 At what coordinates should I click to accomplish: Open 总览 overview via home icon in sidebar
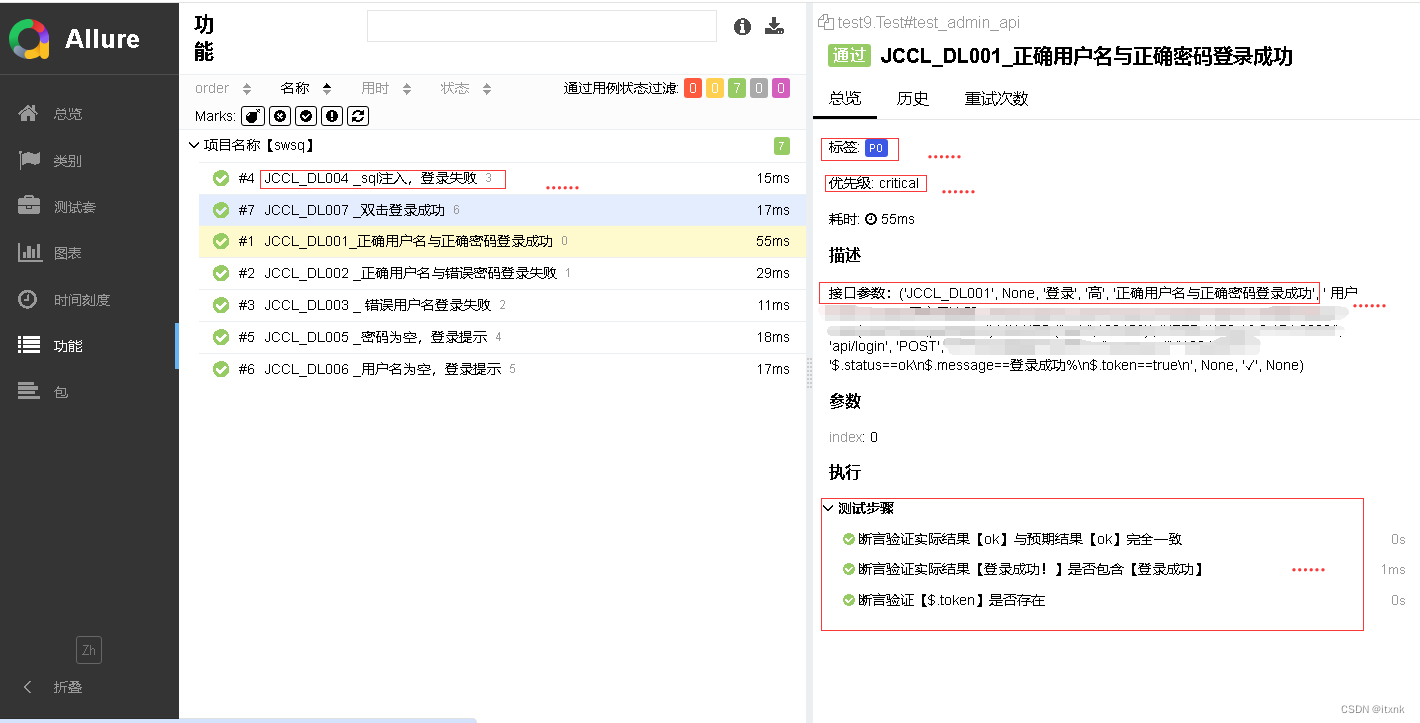tap(29, 113)
